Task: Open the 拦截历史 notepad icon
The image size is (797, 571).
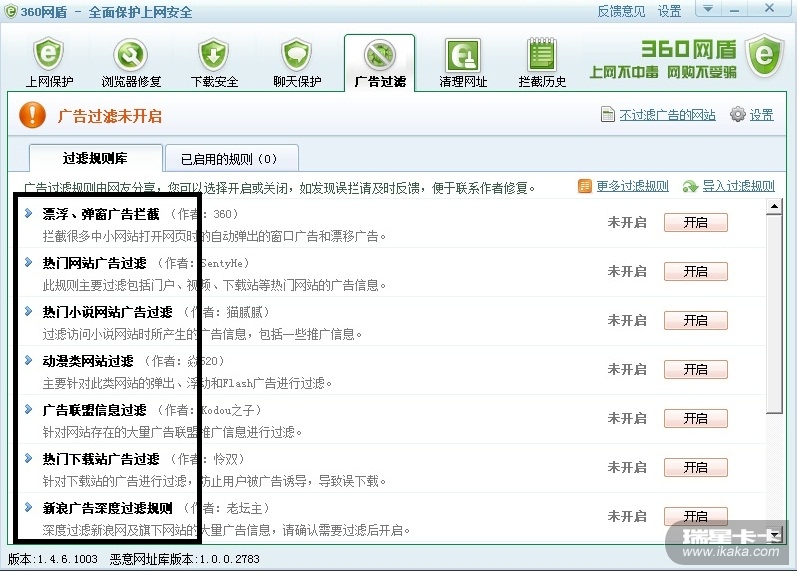Action: click(542, 54)
